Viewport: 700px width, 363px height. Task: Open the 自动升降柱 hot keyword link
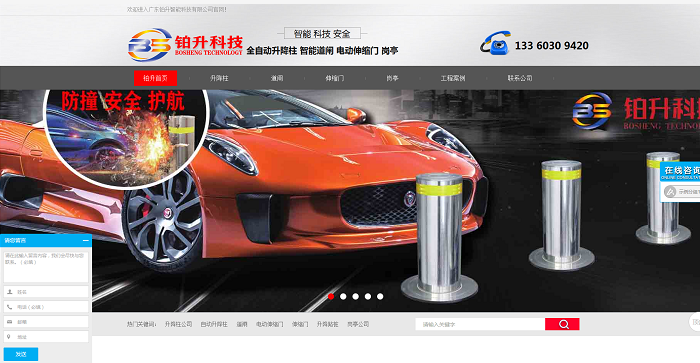[x=214, y=324]
